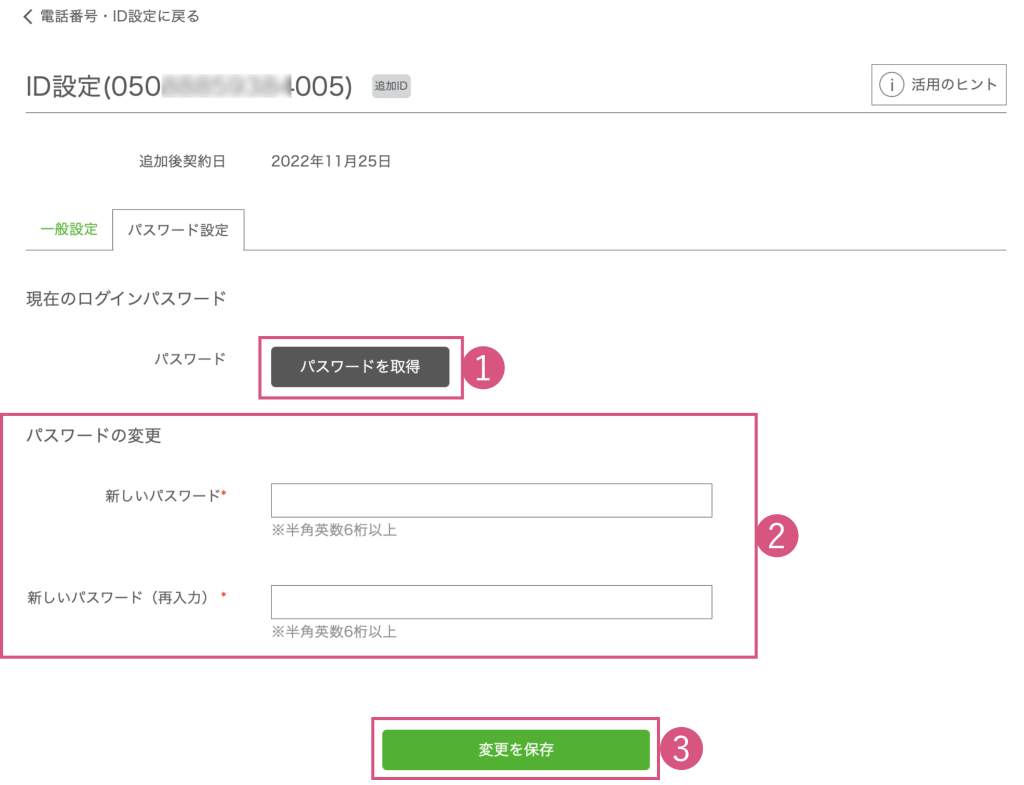Click the contract date 2022年11月25日

[330, 160]
